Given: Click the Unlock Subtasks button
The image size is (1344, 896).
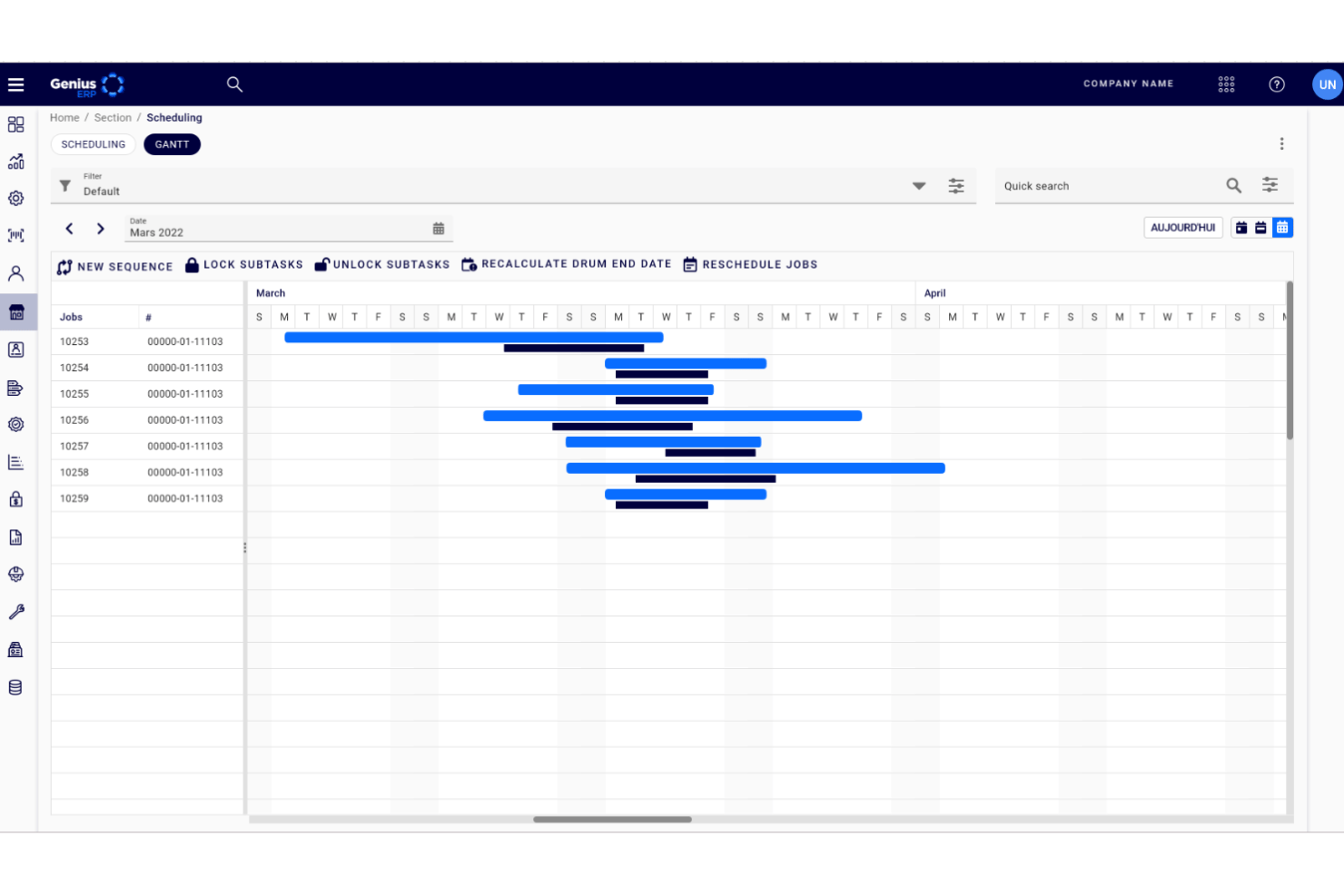Looking at the screenshot, I should [x=382, y=265].
